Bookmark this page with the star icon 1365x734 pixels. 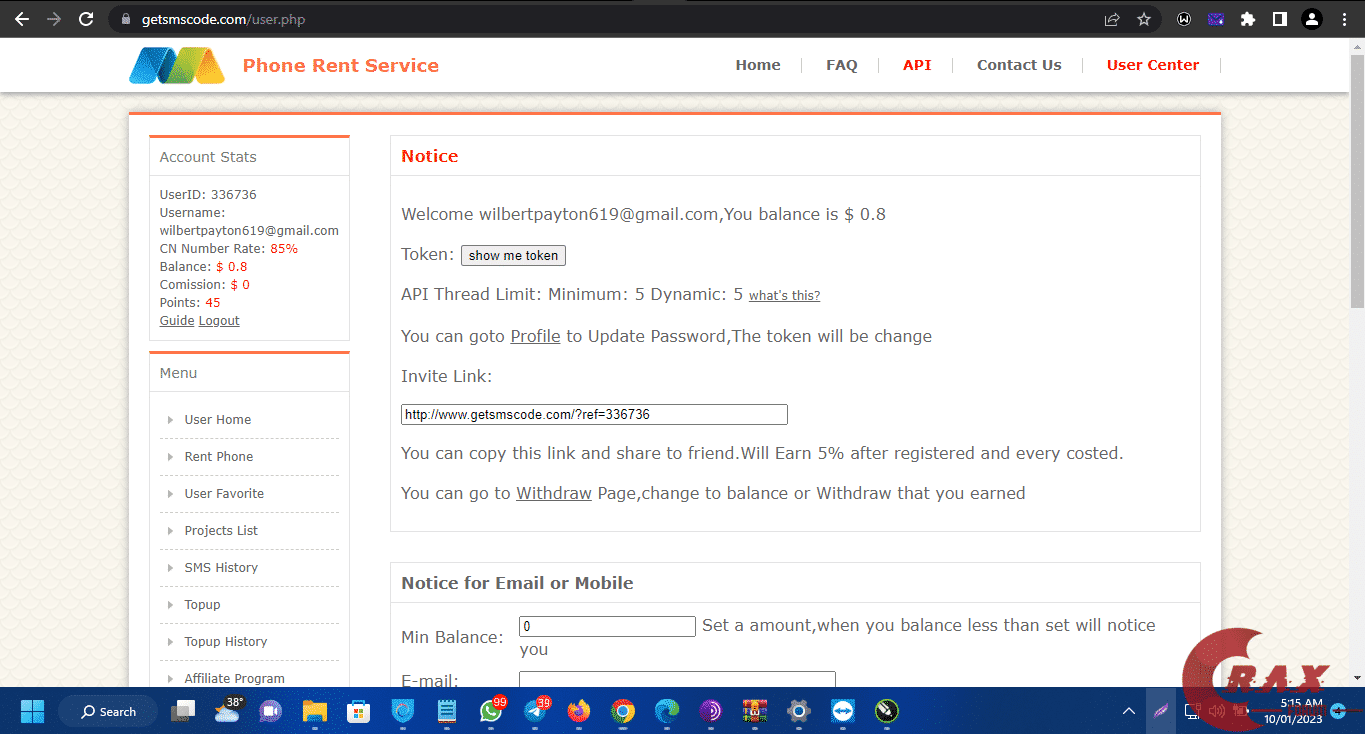[x=1143, y=18]
